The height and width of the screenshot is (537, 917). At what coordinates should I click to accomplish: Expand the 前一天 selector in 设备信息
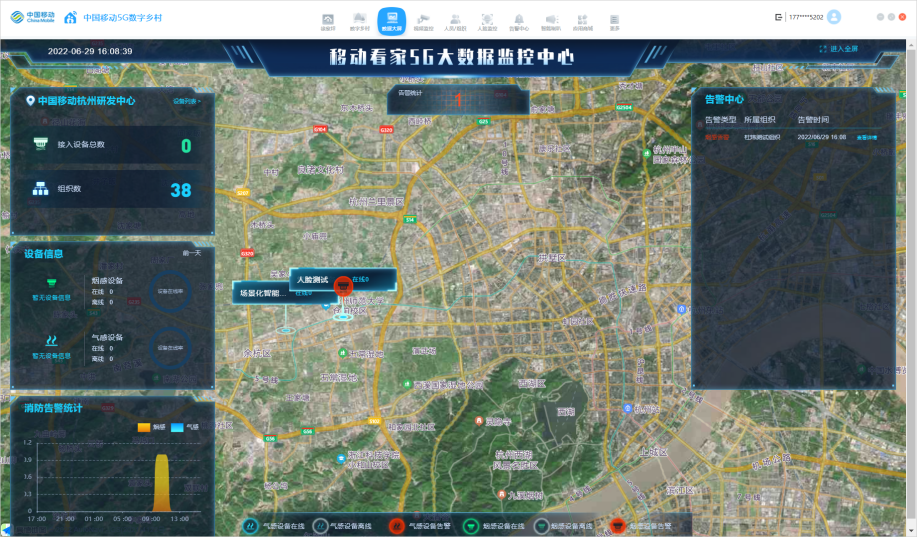pos(192,253)
